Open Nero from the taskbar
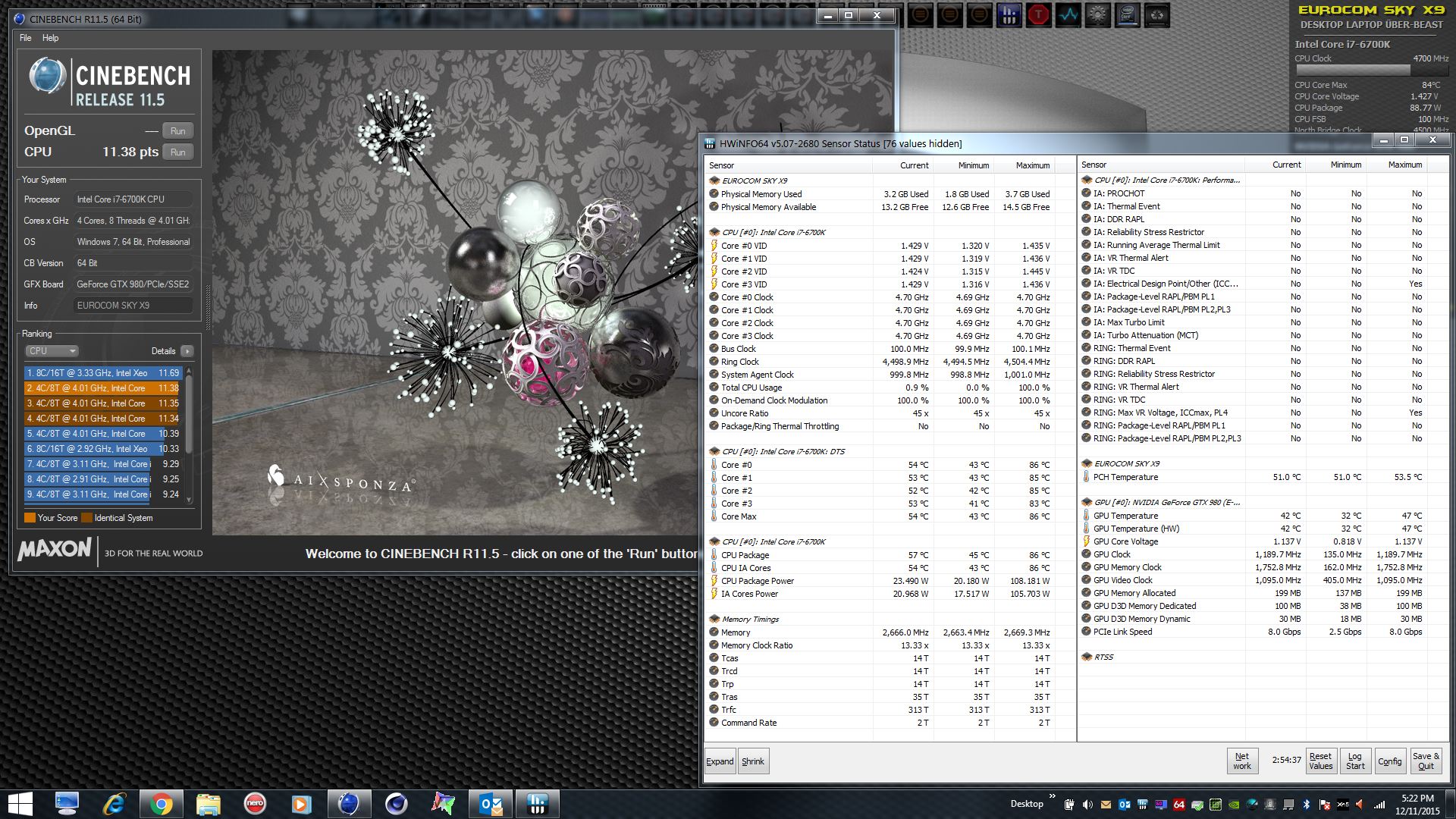The image size is (1456, 819). click(255, 803)
